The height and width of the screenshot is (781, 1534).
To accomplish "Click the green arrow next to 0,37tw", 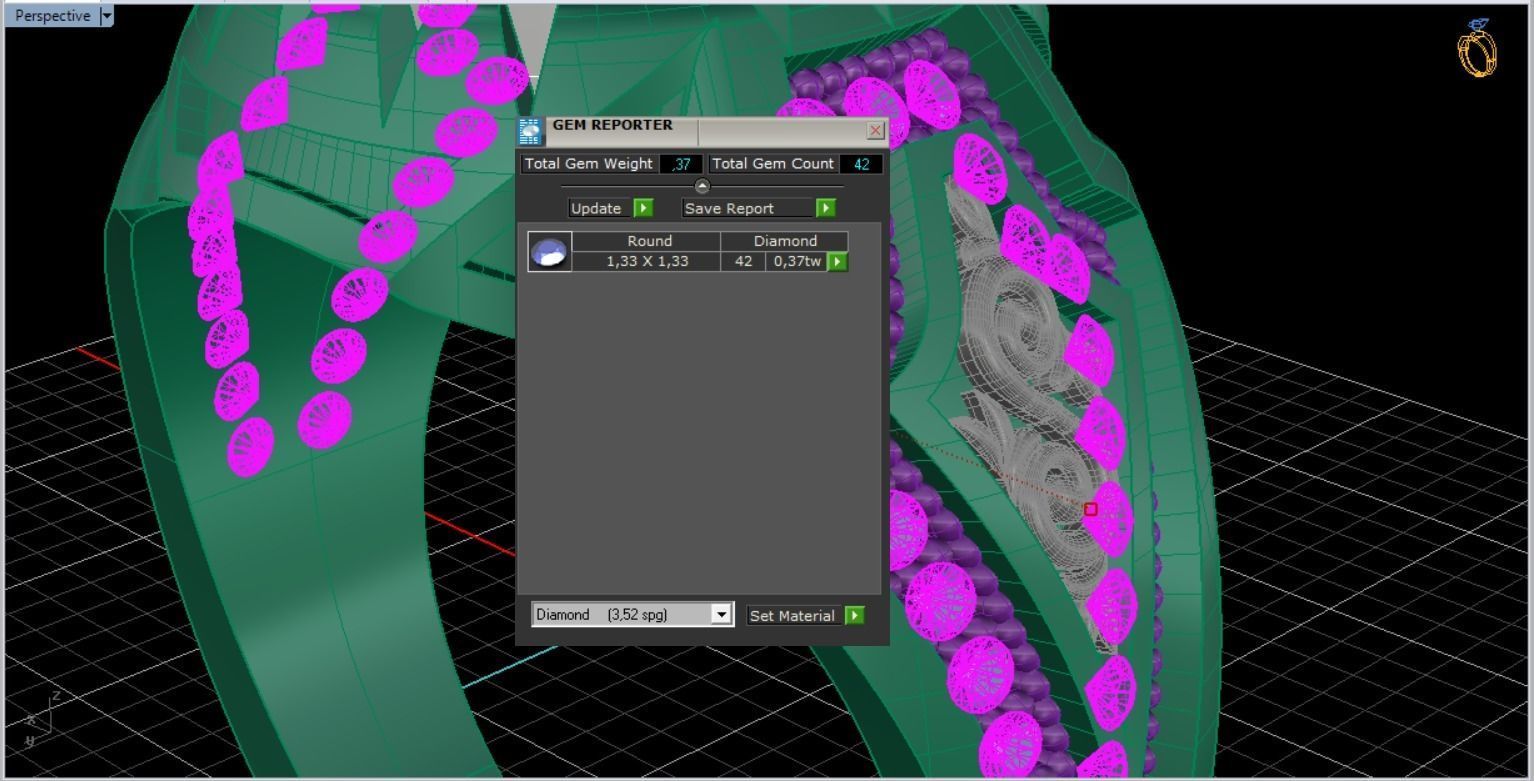I will [837, 261].
